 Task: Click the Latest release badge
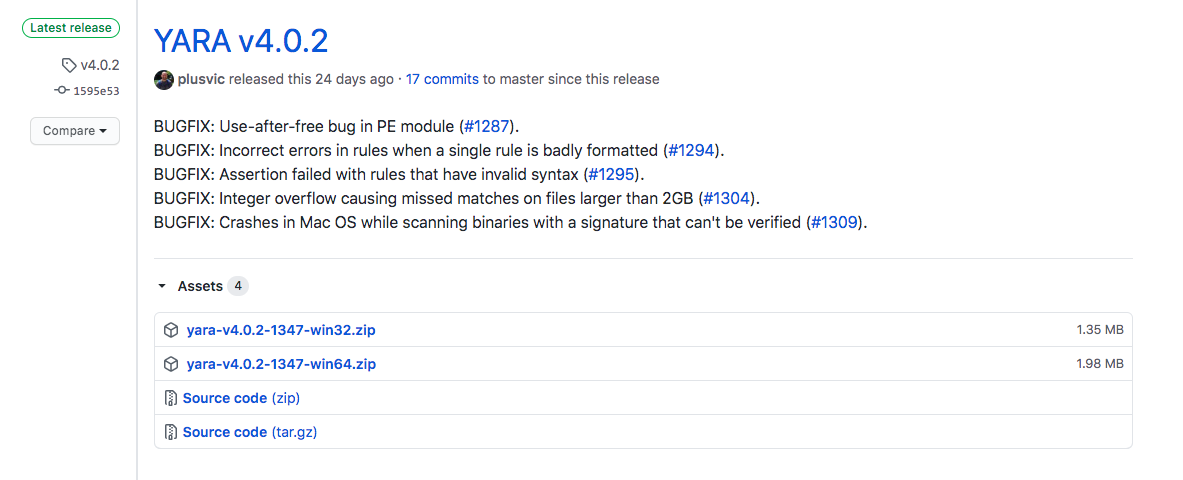(70, 28)
